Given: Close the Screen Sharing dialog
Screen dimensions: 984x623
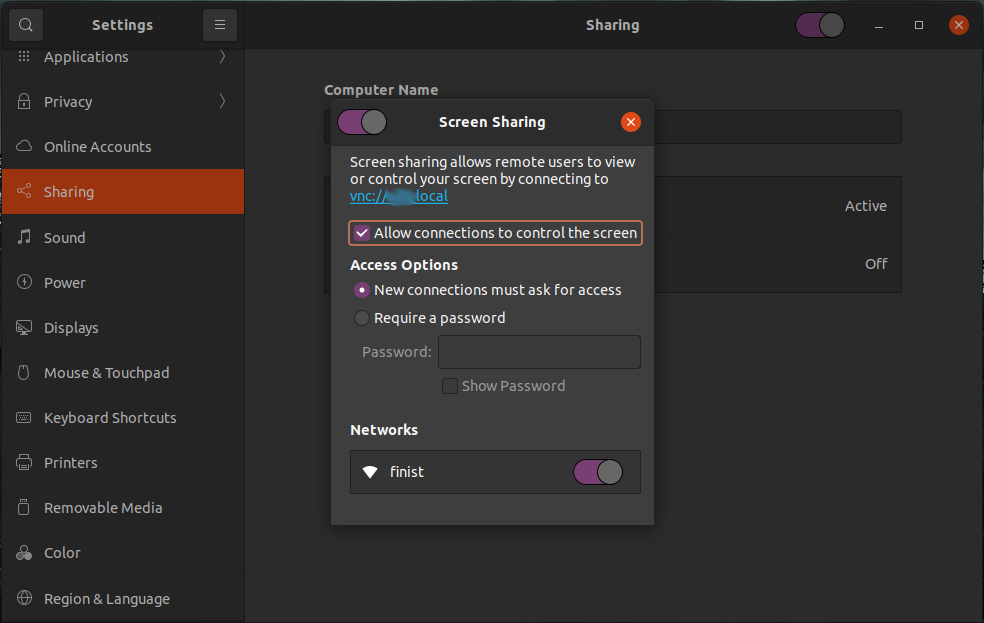Looking at the screenshot, I should (630, 122).
